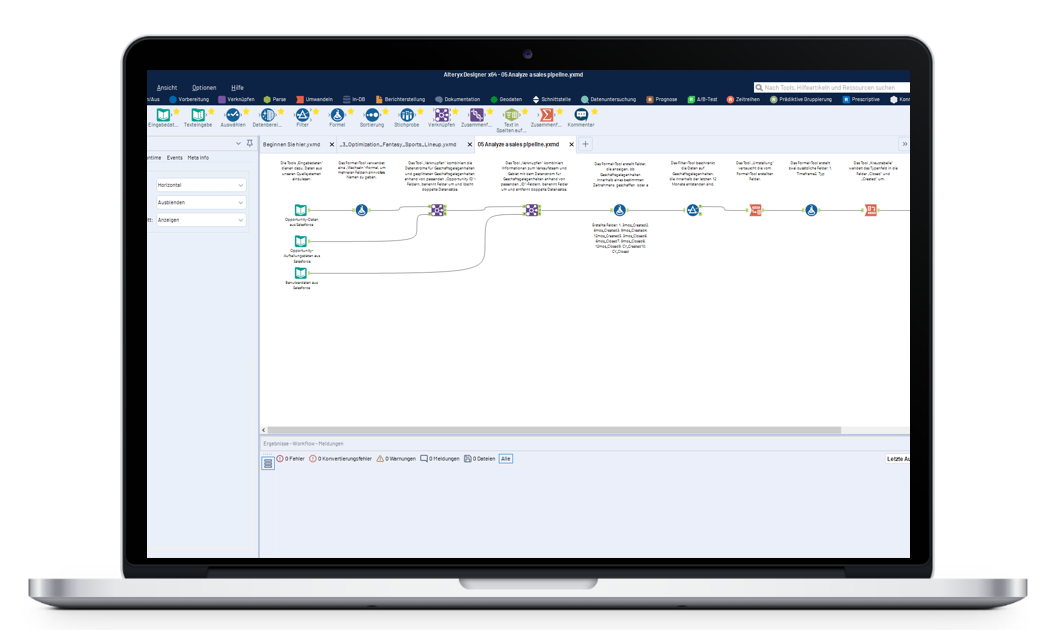The height and width of the screenshot is (630, 1052).
Task: Expand the Anzeigen dropdown
Action: click(x=201, y=219)
